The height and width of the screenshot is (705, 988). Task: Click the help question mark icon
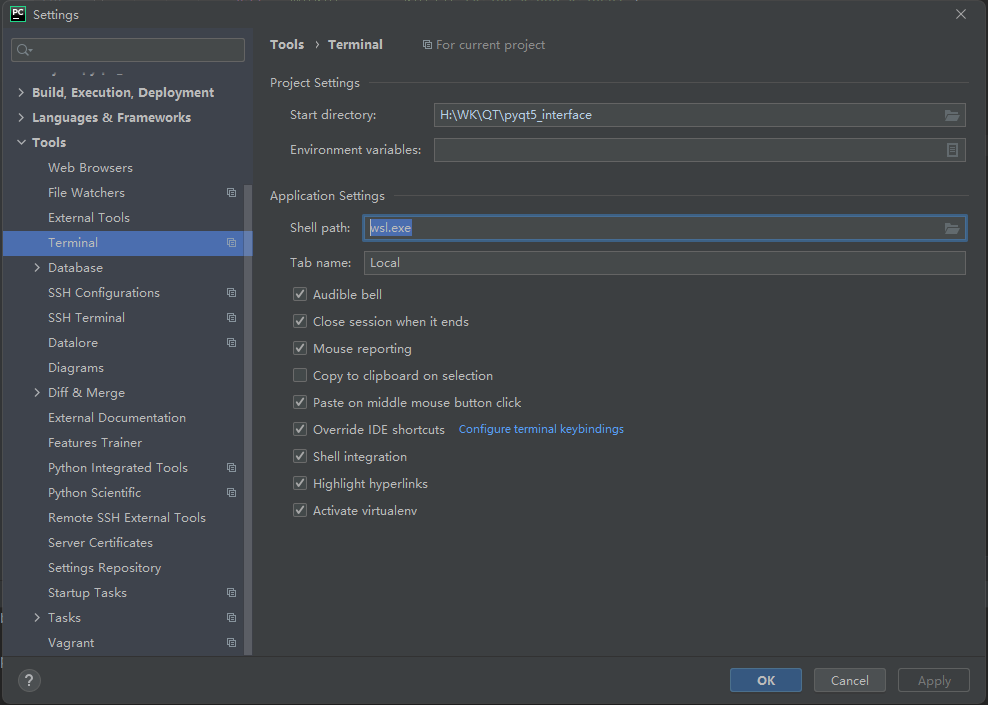coord(29,680)
